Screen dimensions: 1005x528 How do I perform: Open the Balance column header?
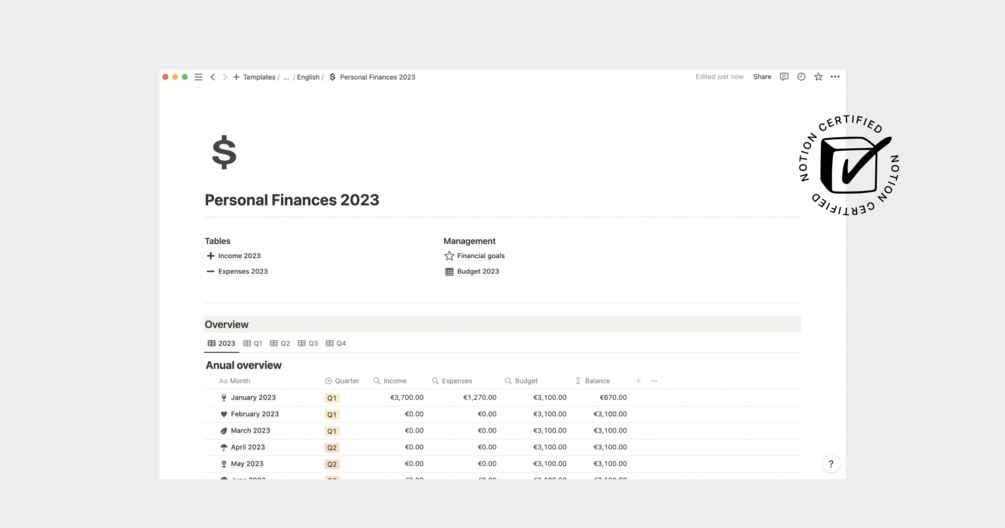pos(592,381)
